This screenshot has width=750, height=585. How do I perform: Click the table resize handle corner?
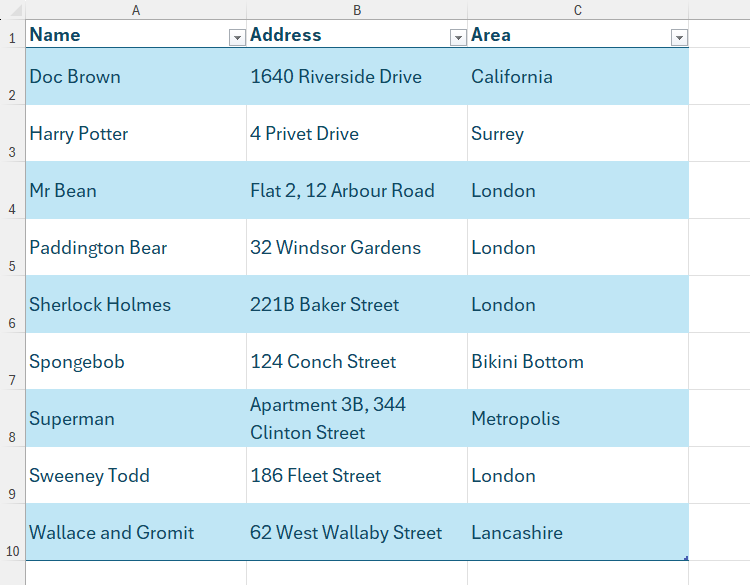pyautogui.click(x=686, y=558)
